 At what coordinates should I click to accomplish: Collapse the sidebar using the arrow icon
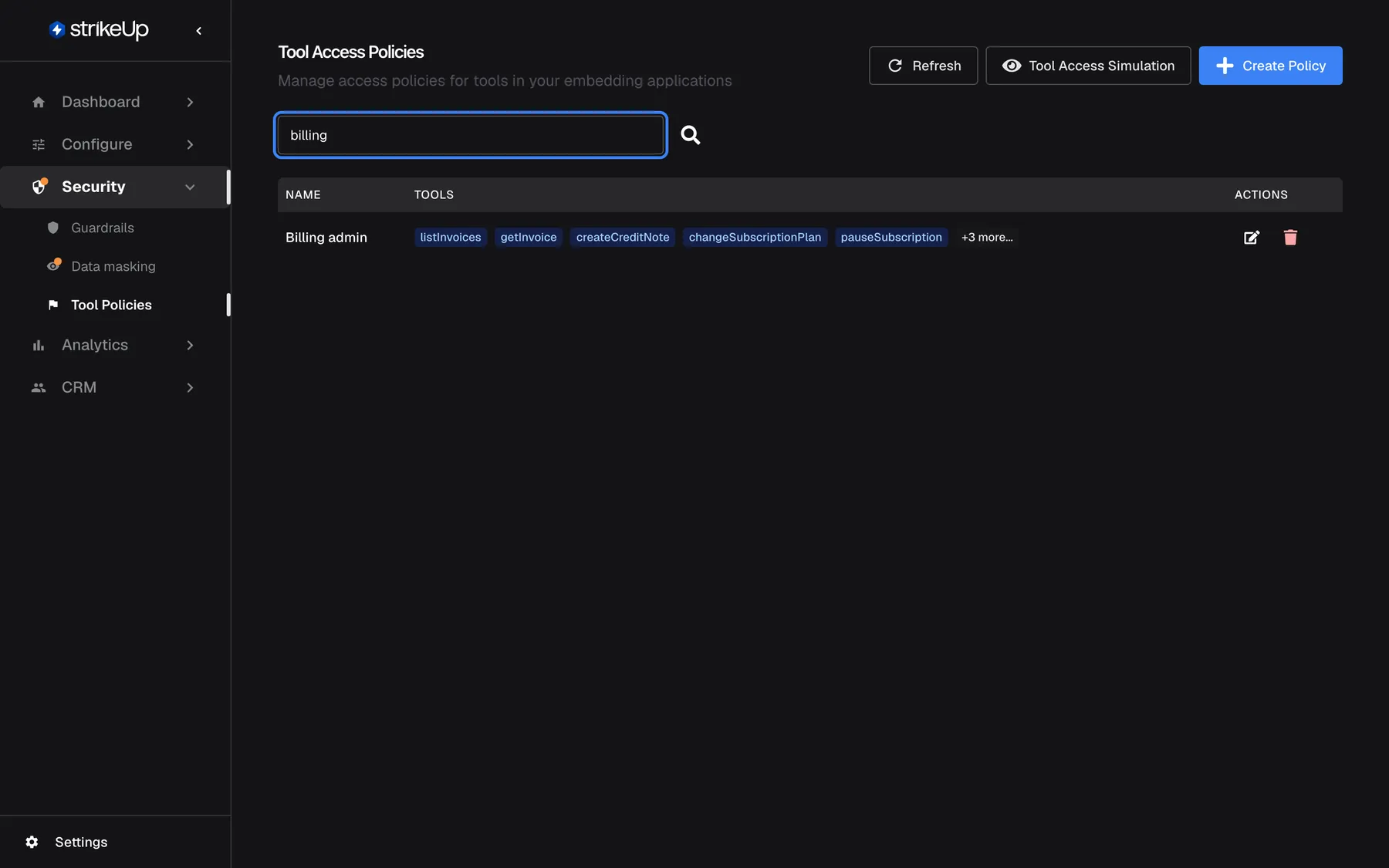199,31
